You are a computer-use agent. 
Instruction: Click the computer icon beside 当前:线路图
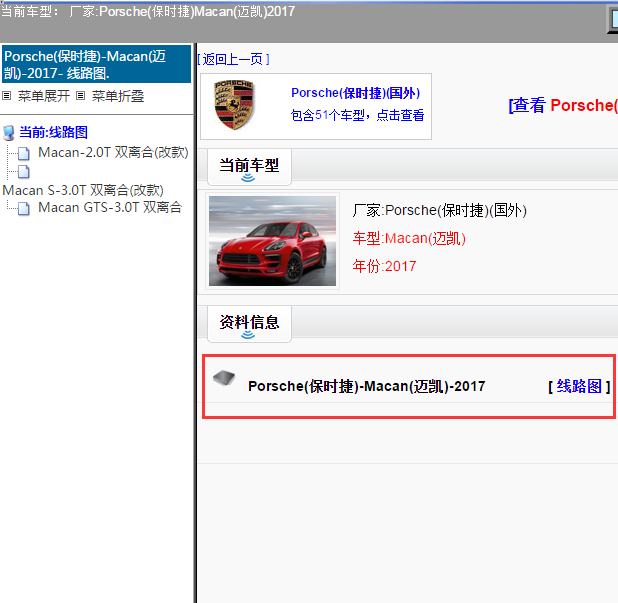coord(9,133)
